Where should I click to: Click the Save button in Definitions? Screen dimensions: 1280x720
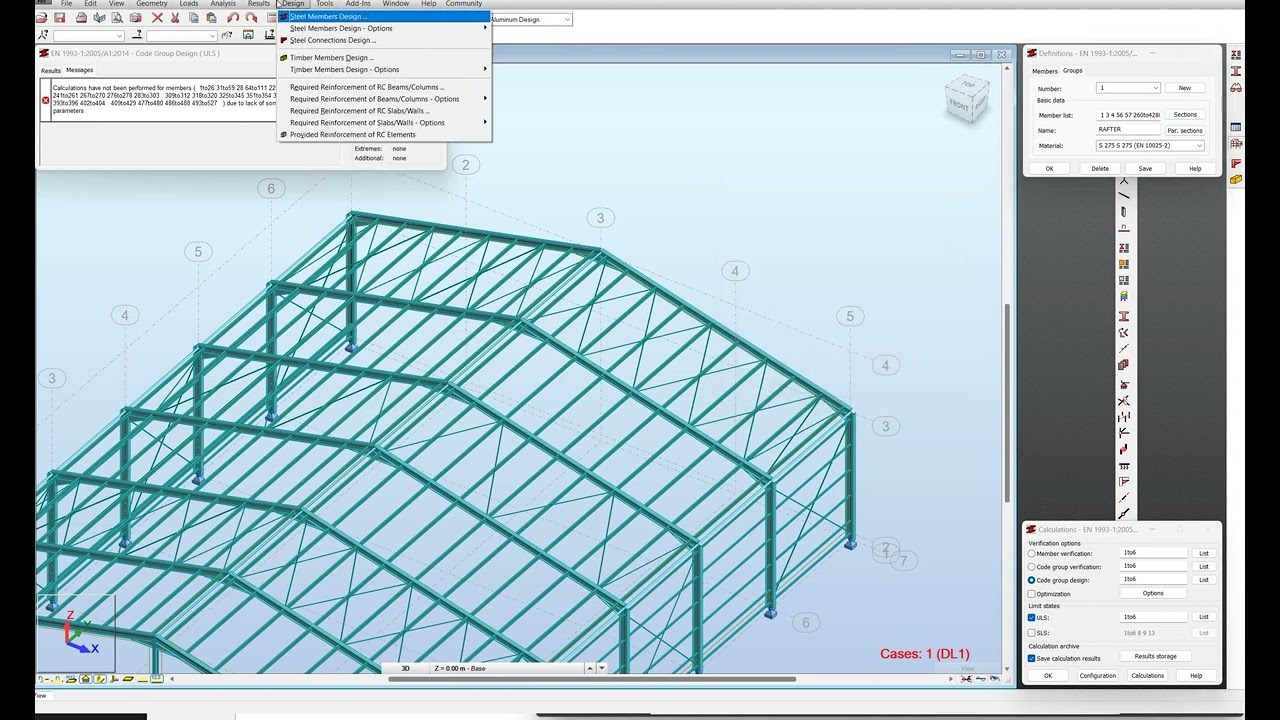pyautogui.click(x=1145, y=168)
